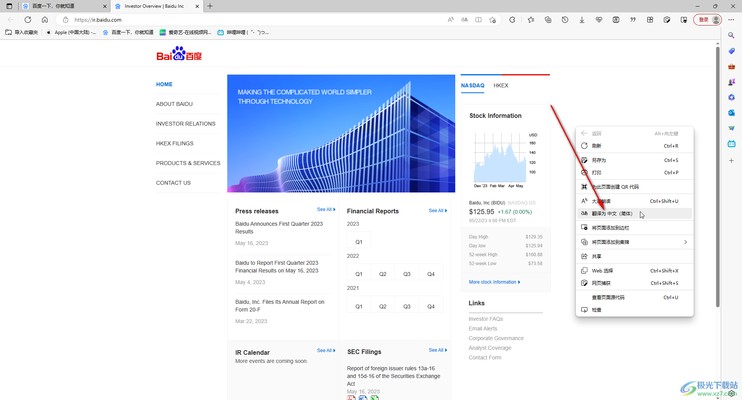742x400 pixels.
Task: Open the 2022 Q4 financial report button
Action: [431, 274]
